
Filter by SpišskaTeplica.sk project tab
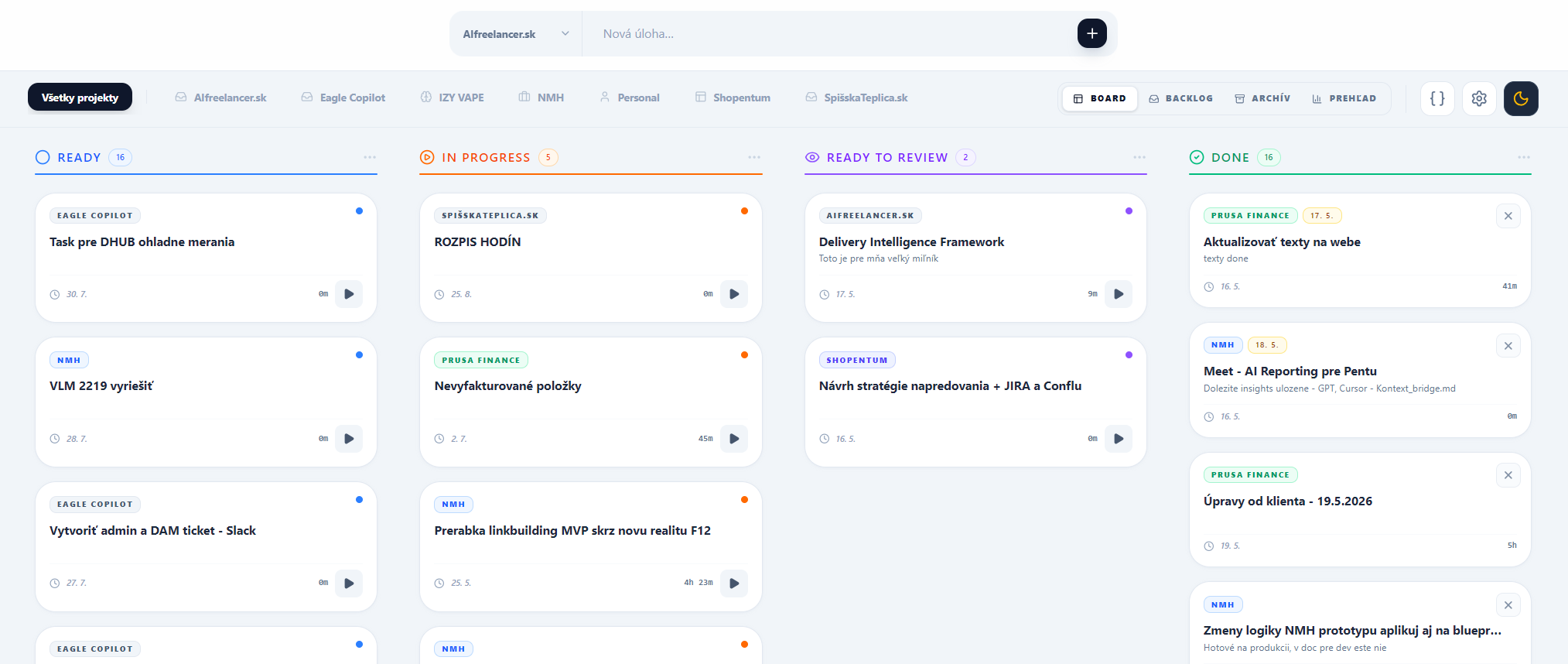pos(856,98)
